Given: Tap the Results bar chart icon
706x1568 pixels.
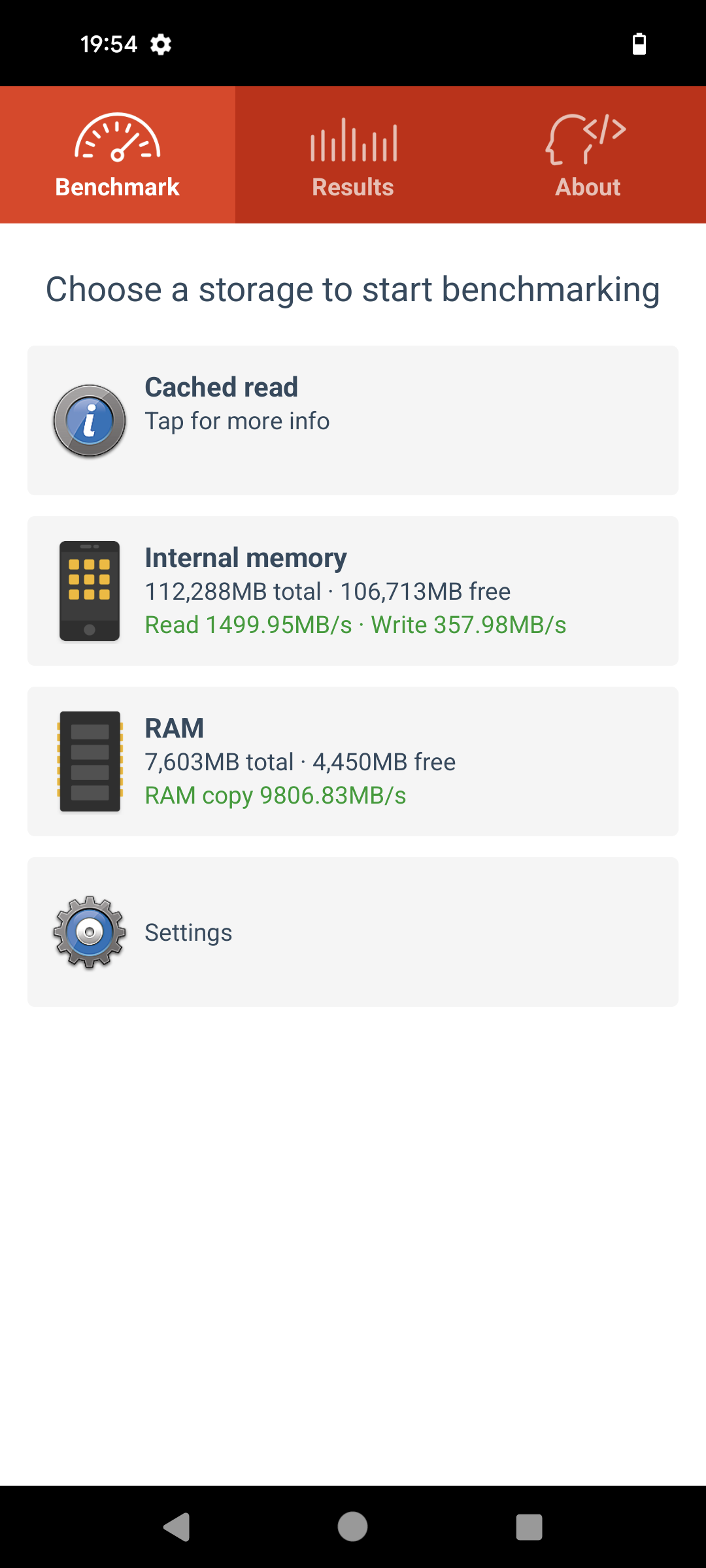Looking at the screenshot, I should click(x=353, y=139).
